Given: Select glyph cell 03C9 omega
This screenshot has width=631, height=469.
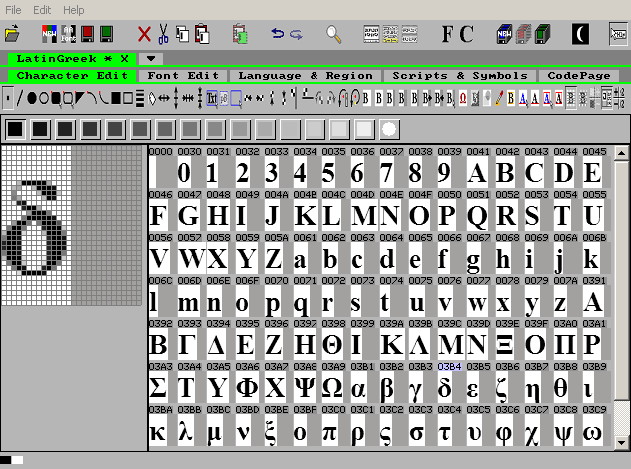Looking at the screenshot, I should coord(593,427).
